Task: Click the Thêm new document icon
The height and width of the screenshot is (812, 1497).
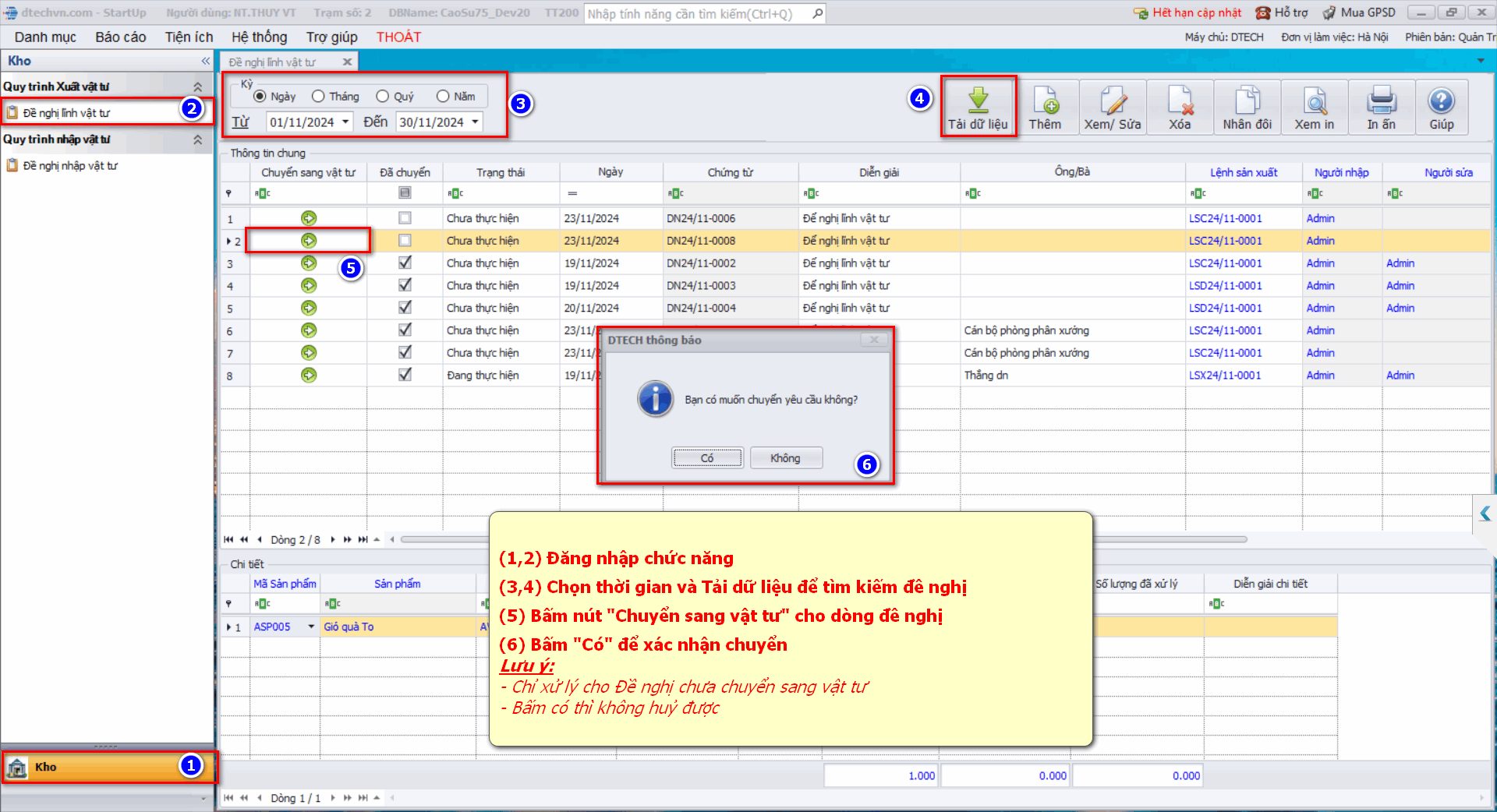Action: pos(1045,101)
